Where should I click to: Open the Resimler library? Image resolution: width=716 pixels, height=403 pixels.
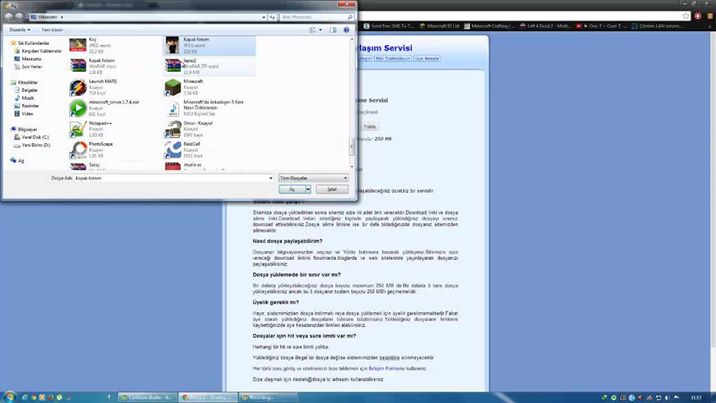click(26, 105)
